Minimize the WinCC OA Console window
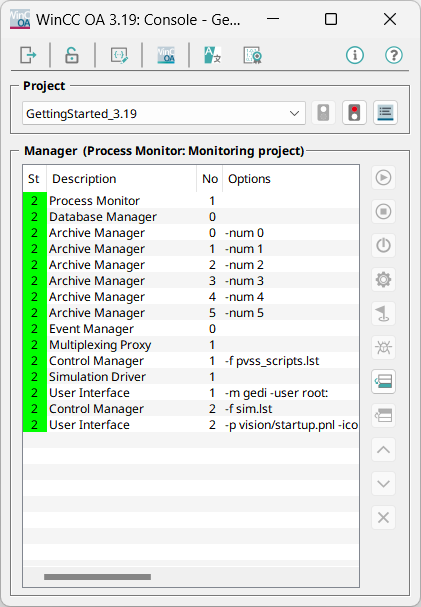Screen dimensions: 421x607 [273, 19]
